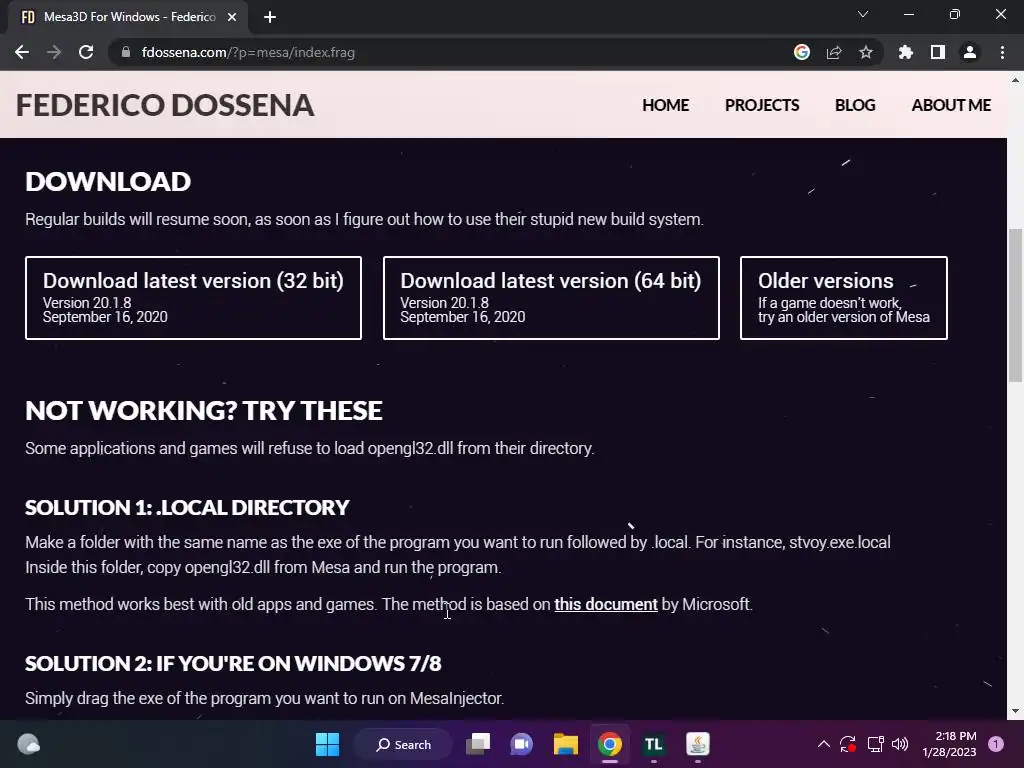Click the scrollbar down arrow

[x=1015, y=712]
